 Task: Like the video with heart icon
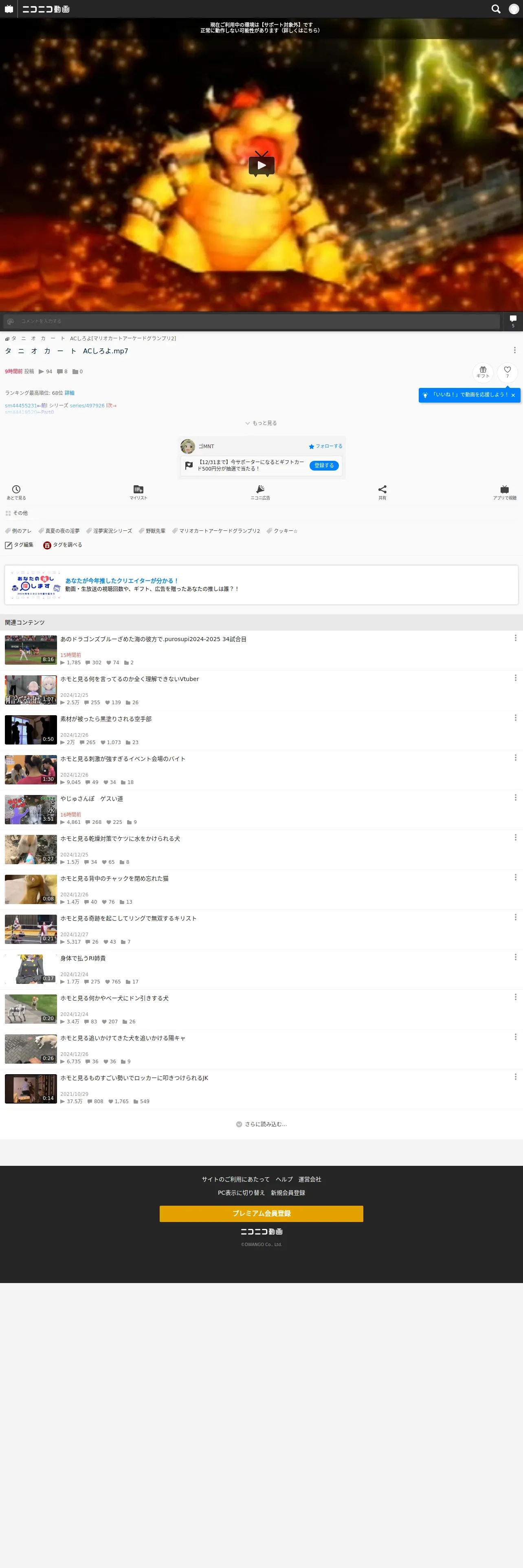pos(507,372)
